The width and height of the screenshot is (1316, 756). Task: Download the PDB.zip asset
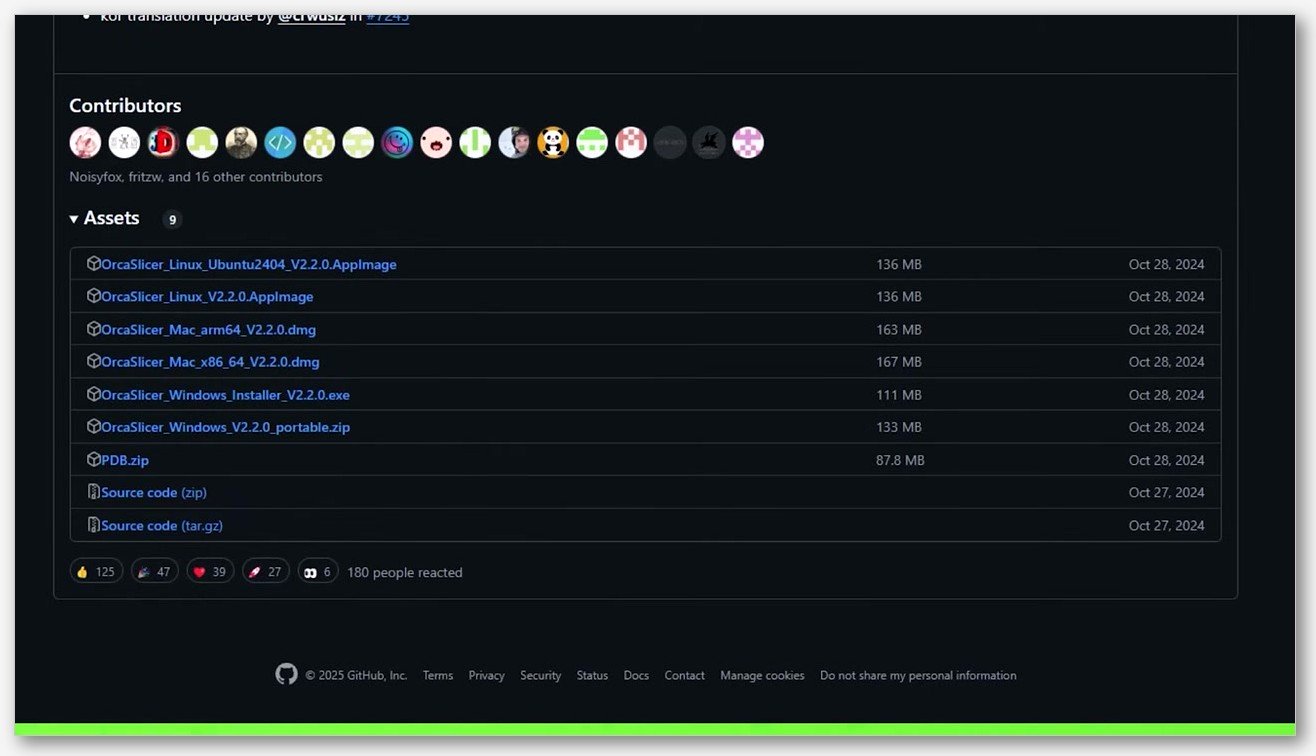tap(125, 460)
